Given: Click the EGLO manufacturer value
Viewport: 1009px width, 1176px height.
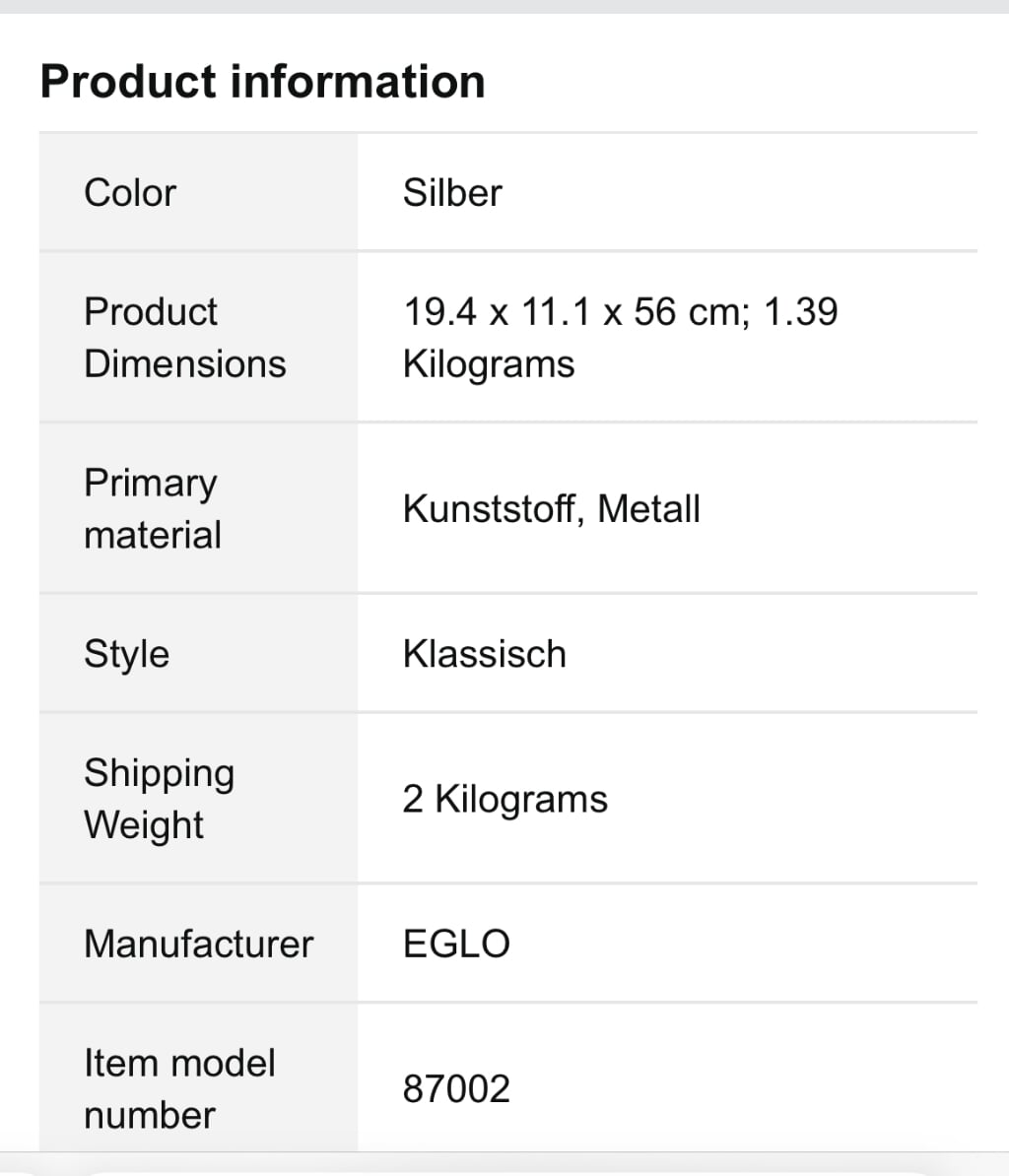Looking at the screenshot, I should click(456, 944).
